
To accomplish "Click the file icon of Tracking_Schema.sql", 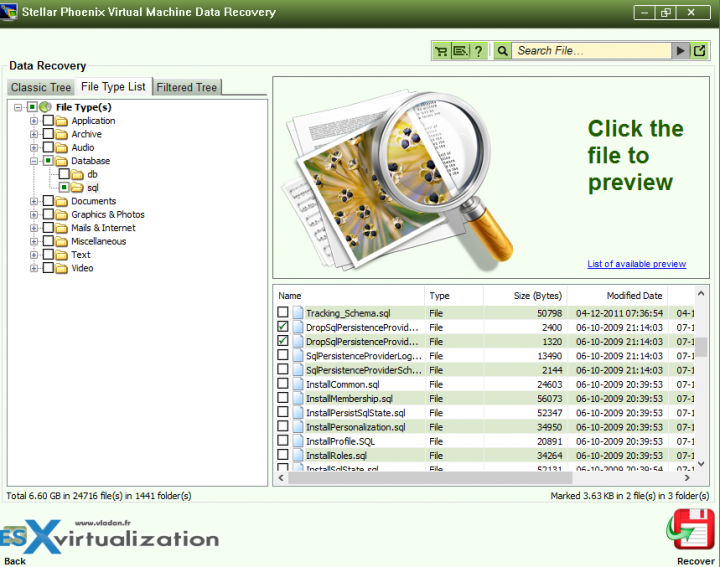I will 298,313.
